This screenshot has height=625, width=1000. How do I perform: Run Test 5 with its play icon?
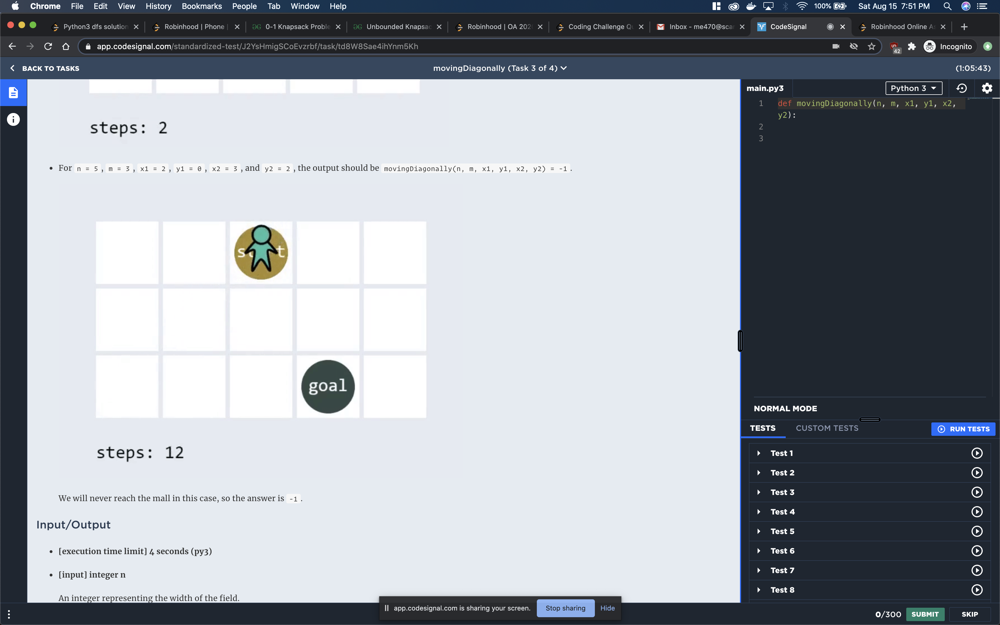(976, 531)
